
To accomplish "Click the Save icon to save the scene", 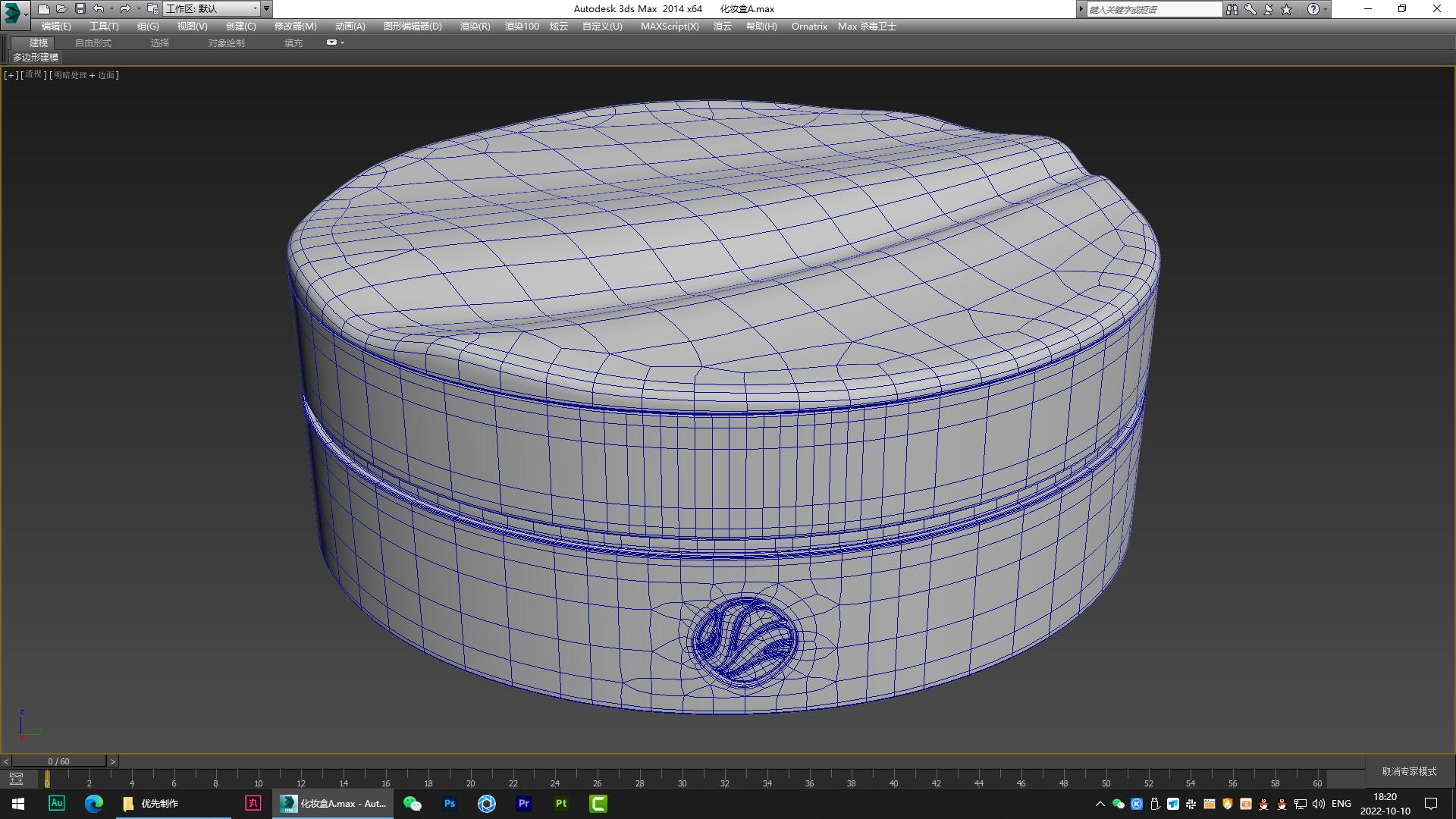I will point(80,8).
